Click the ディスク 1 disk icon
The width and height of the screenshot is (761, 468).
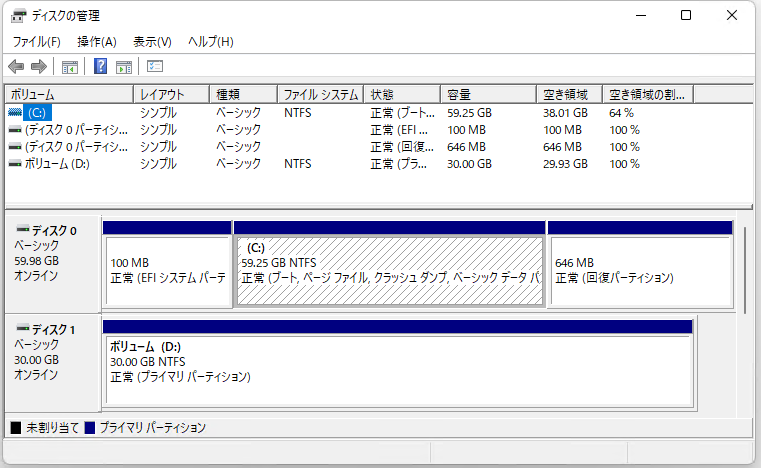tap(22, 328)
